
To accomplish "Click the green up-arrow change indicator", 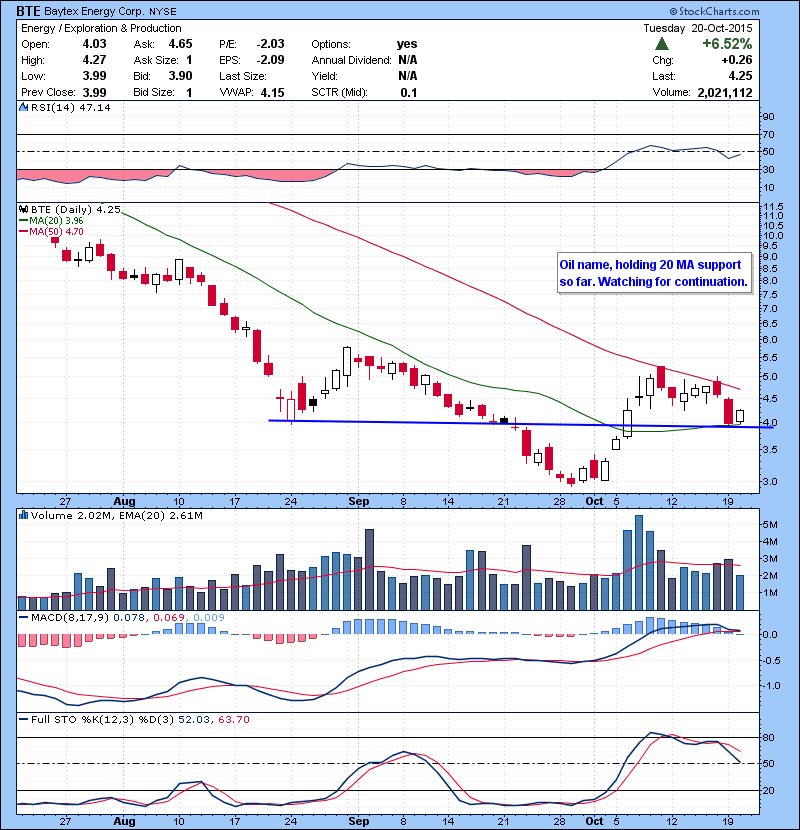I will (662, 44).
